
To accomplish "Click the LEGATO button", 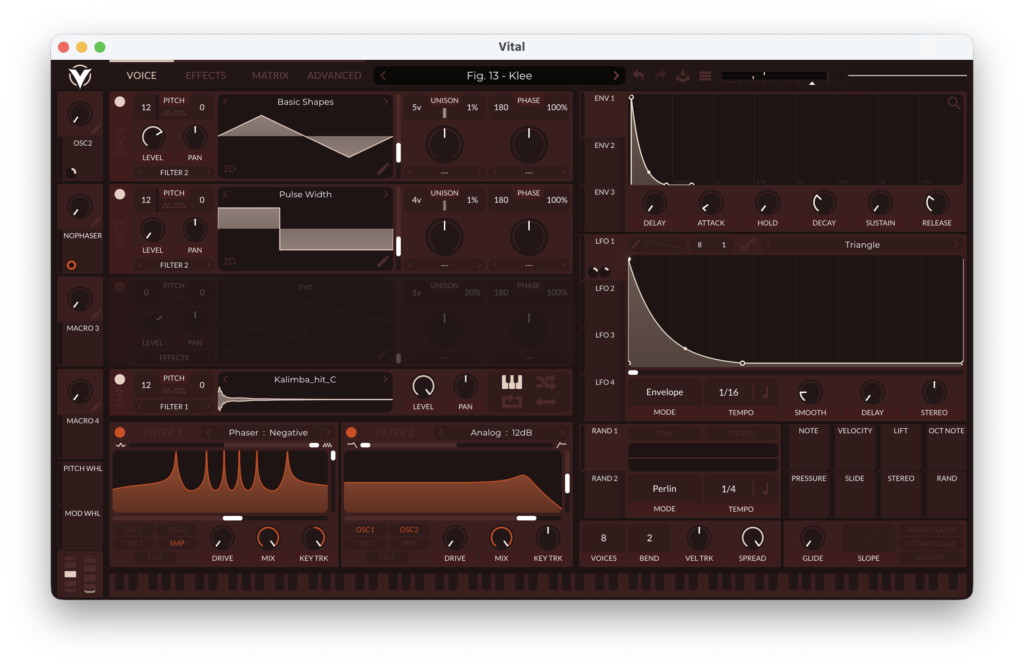I will point(931,557).
